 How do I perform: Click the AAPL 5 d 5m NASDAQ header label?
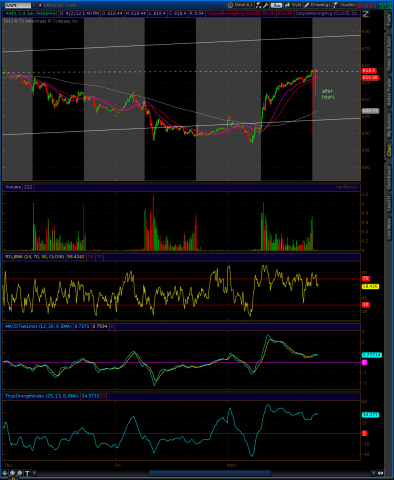31,13
